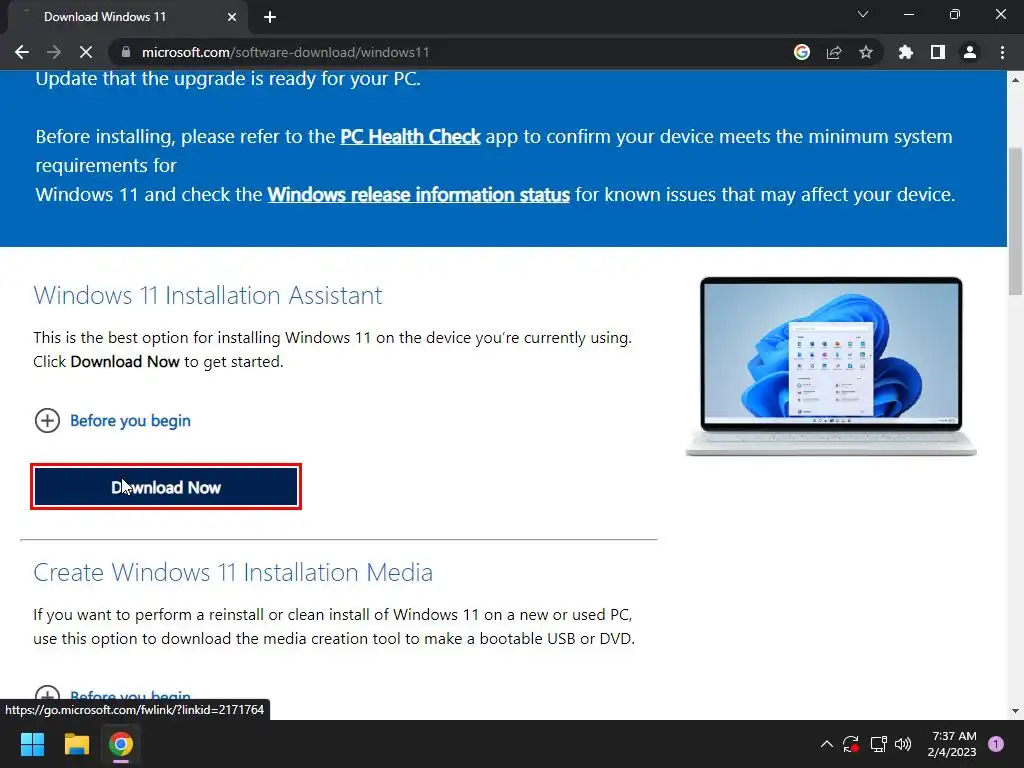This screenshot has width=1024, height=768.
Task: Open Google icon in address bar
Action: point(802,52)
